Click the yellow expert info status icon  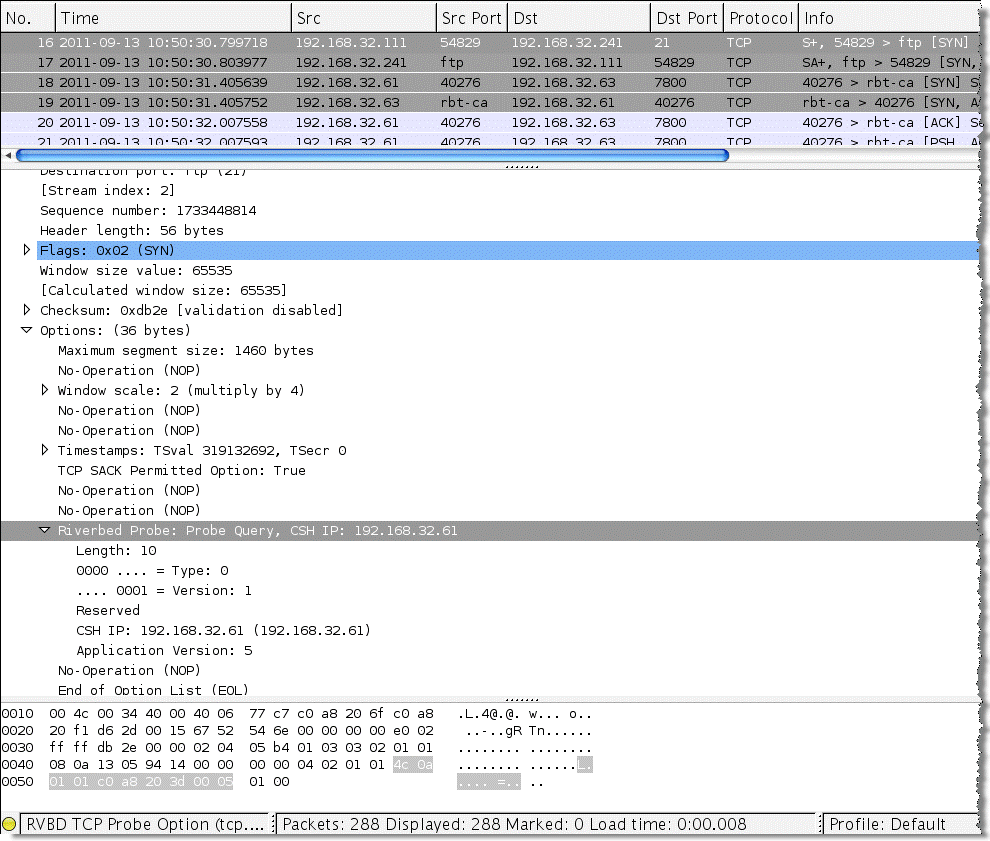pyautogui.click(x=9, y=824)
